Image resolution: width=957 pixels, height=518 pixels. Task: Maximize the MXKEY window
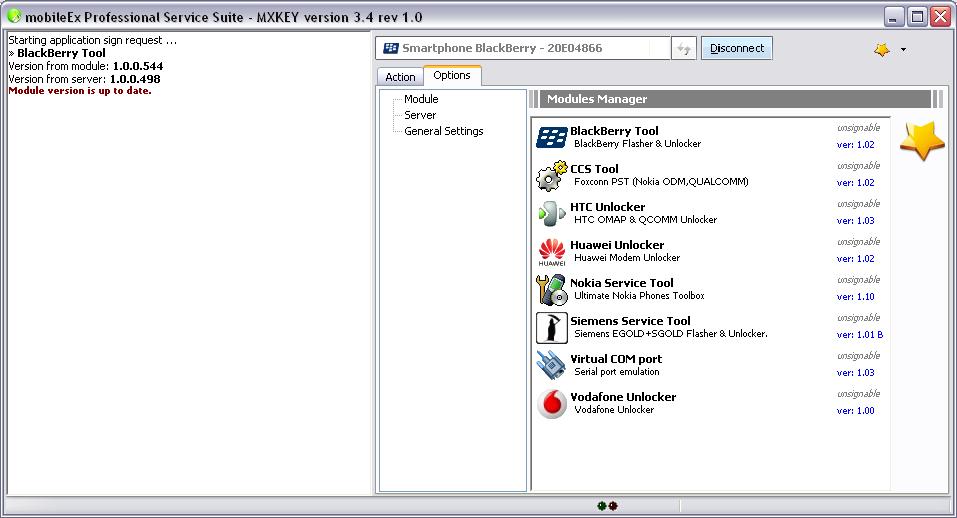coord(917,16)
